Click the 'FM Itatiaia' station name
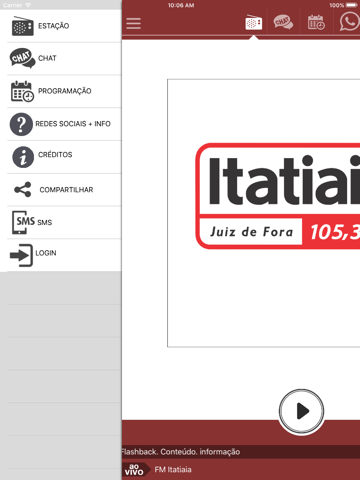 [173, 470]
